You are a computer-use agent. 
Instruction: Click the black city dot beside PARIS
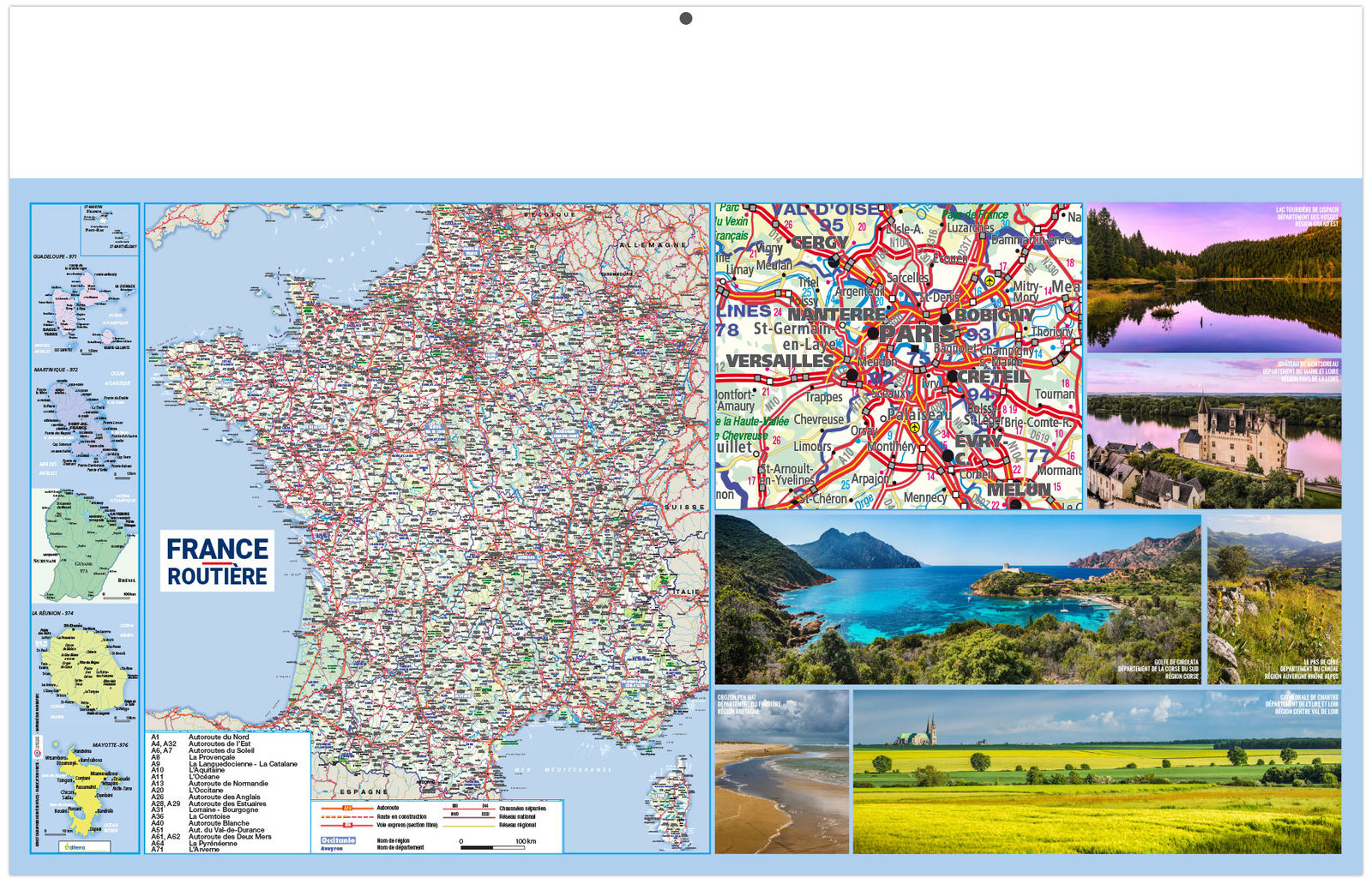tap(872, 334)
